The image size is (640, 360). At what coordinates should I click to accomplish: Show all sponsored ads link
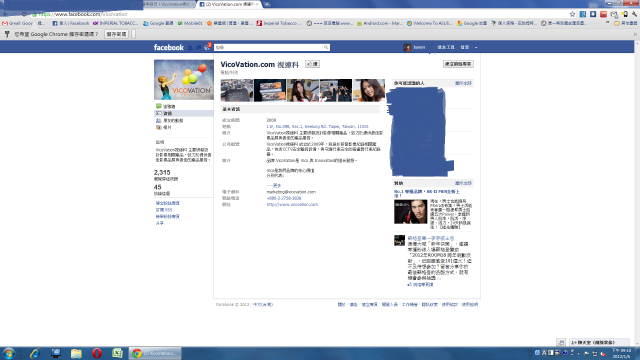(463, 183)
